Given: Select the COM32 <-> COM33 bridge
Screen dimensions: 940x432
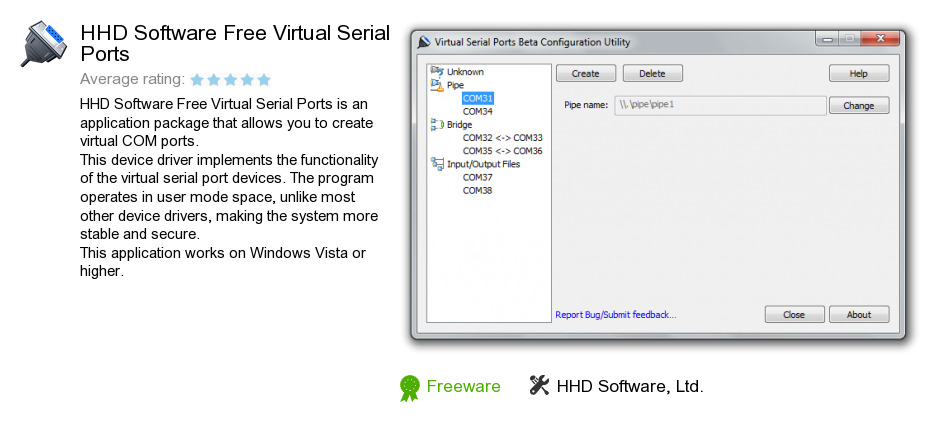Looking at the screenshot, I should coord(502,138).
